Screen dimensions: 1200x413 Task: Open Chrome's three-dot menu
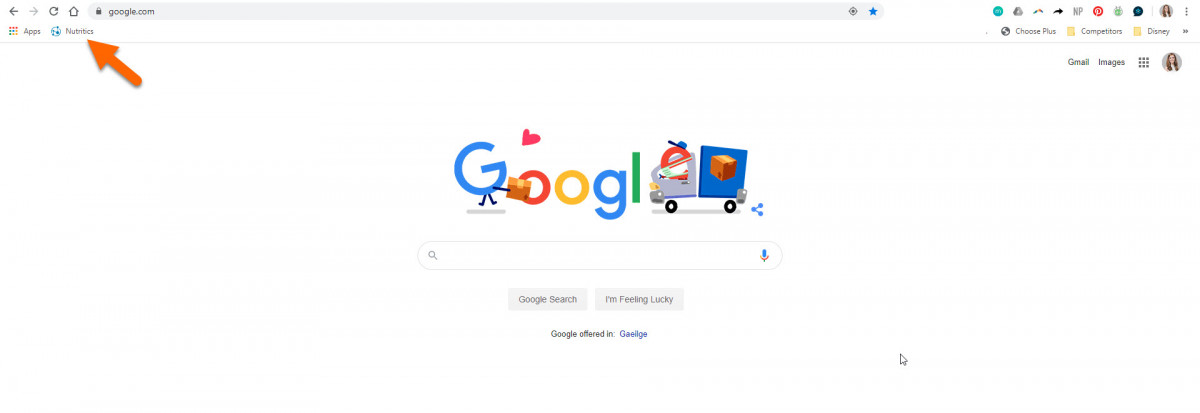tap(1186, 11)
